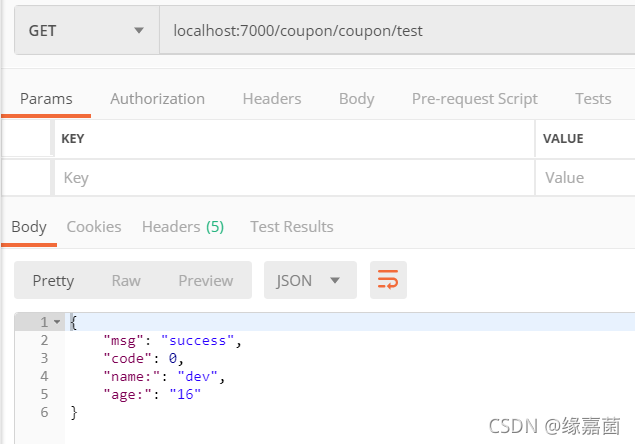This screenshot has height=444, width=635.
Task: Click the request URL field localhost:7000/coupon/coupon/test
Action: (x=397, y=30)
